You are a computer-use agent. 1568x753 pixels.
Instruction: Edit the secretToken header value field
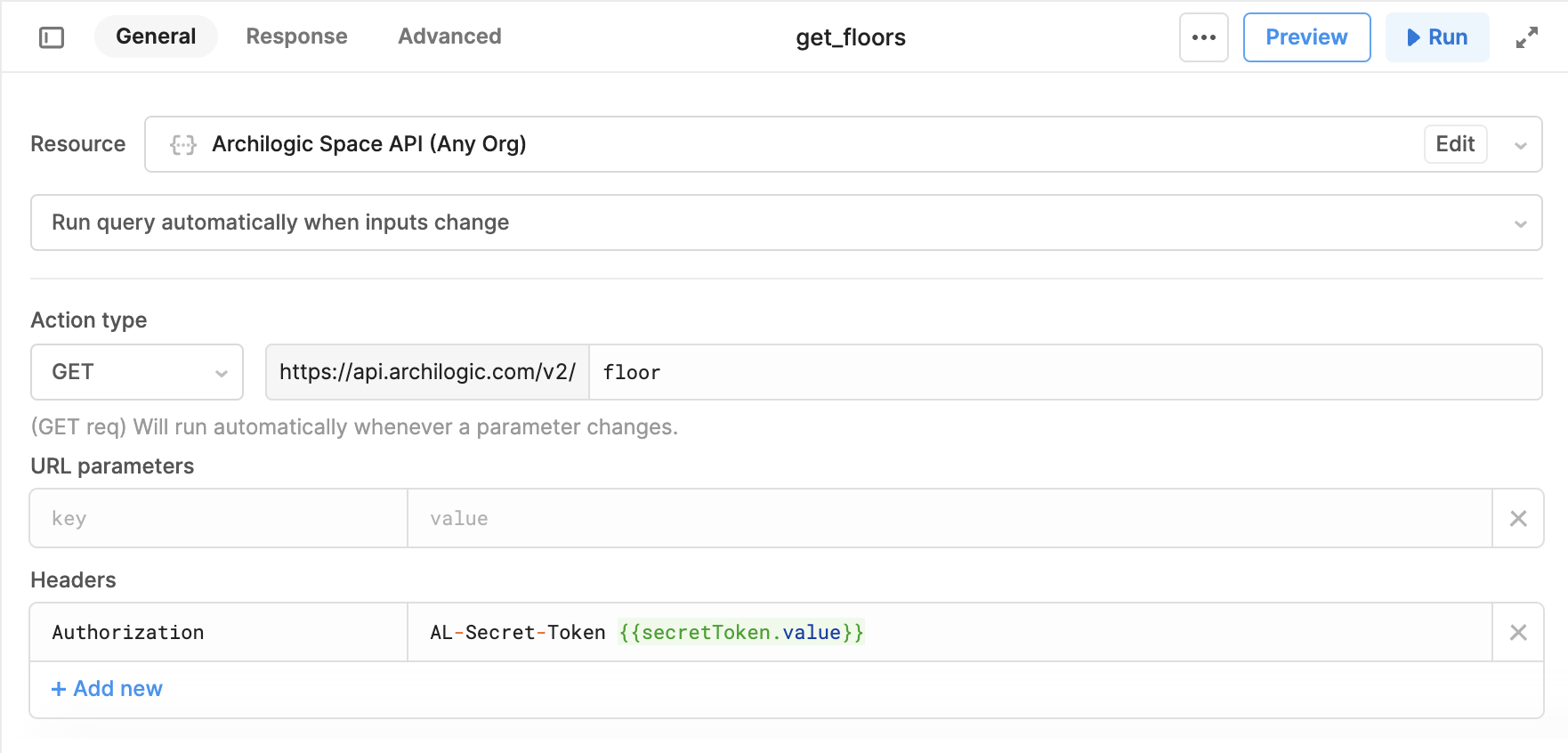[950, 632]
